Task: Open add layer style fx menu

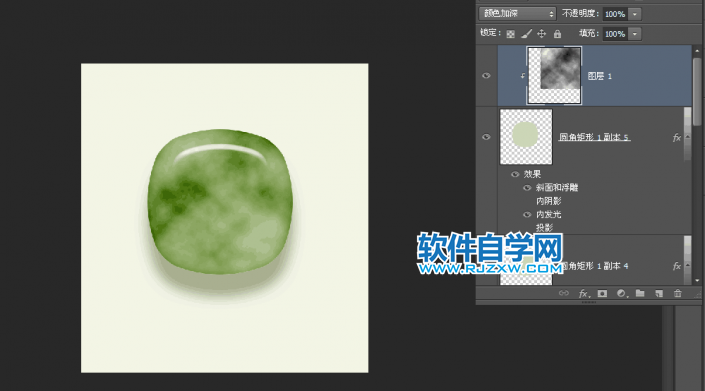Action: pos(584,293)
